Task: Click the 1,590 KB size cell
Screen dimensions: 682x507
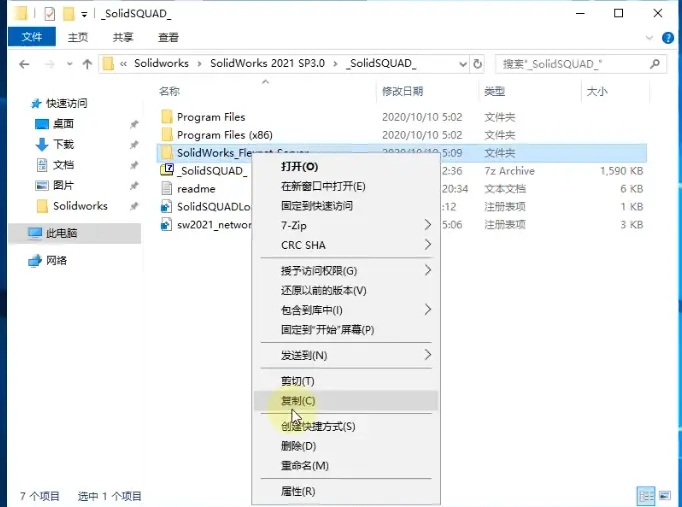Action: [x=621, y=171]
